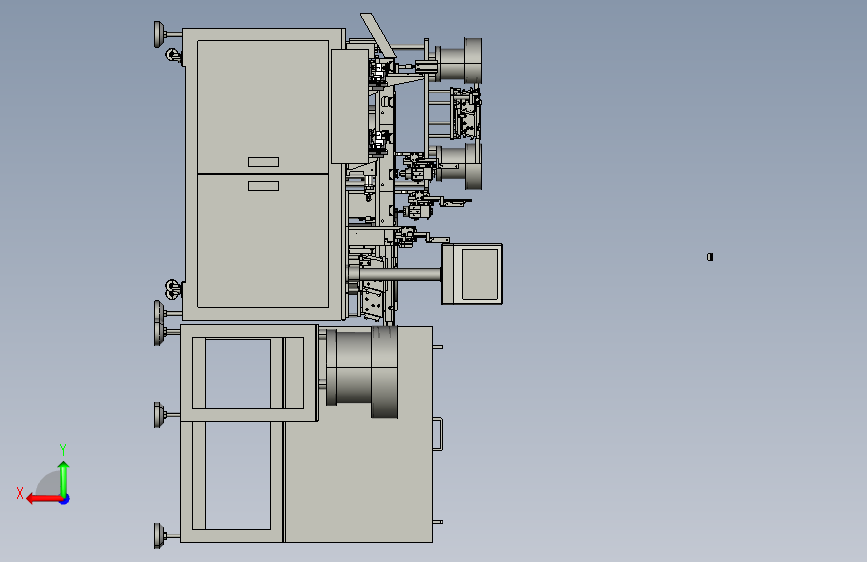Image resolution: width=867 pixels, height=562 pixels.
Task: Select the upper cabinet door panel
Action: click(263, 107)
